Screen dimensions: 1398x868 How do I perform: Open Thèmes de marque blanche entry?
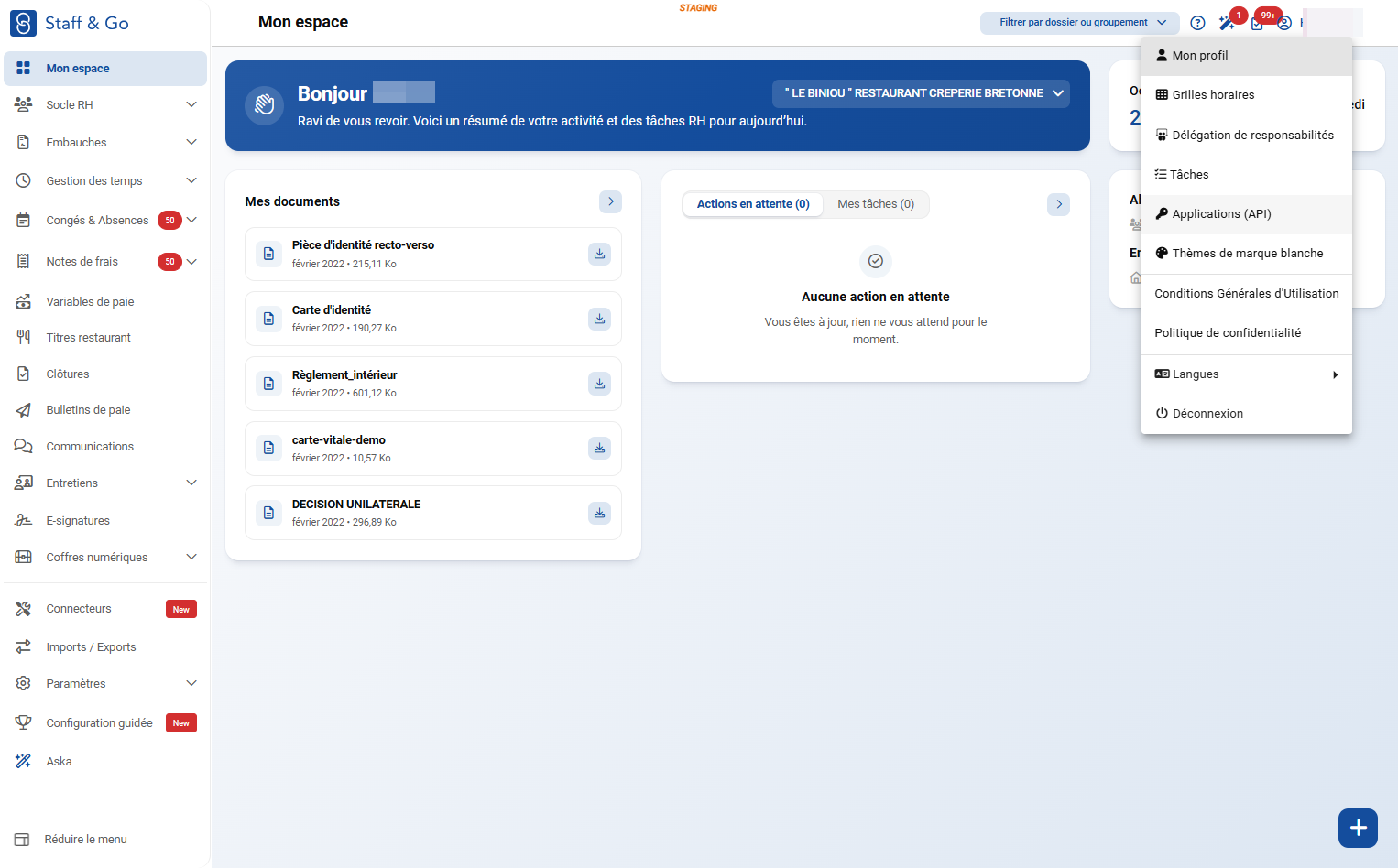pos(1247,254)
